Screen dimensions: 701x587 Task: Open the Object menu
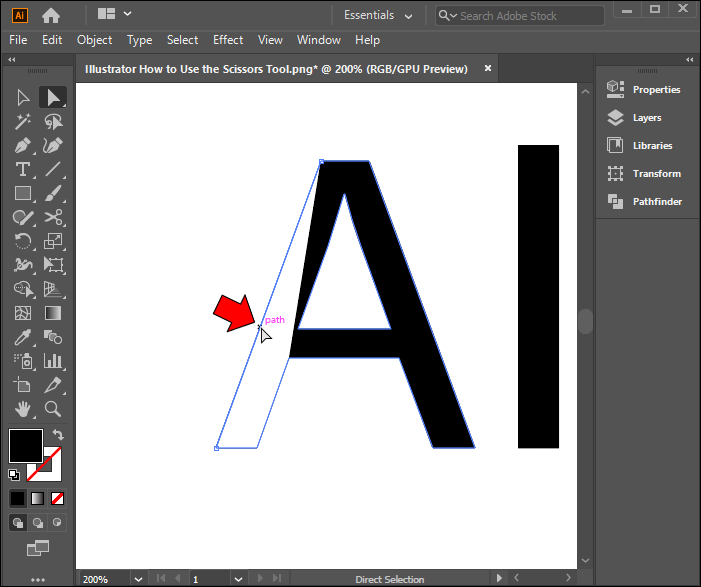click(94, 40)
